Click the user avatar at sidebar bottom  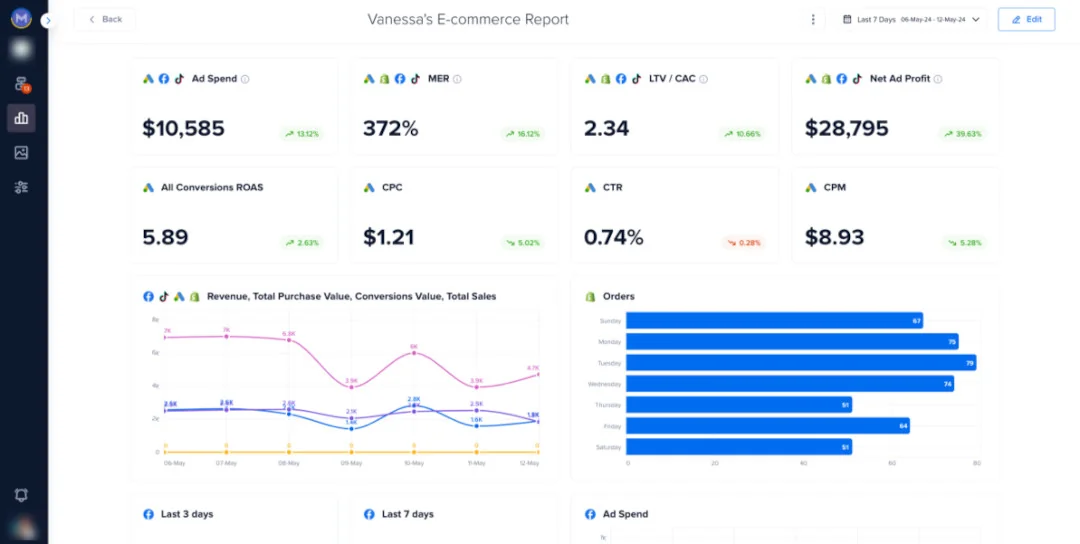pyautogui.click(x=21, y=528)
